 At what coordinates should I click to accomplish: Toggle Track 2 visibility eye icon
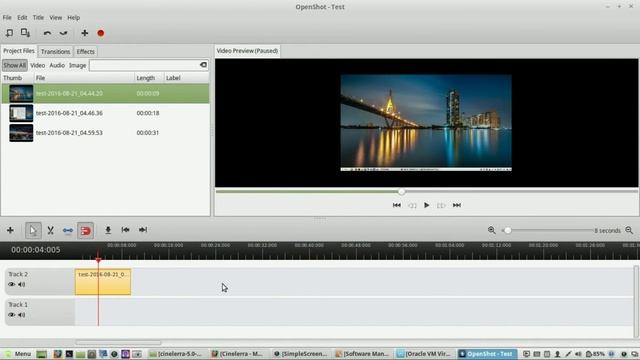pos(11,284)
